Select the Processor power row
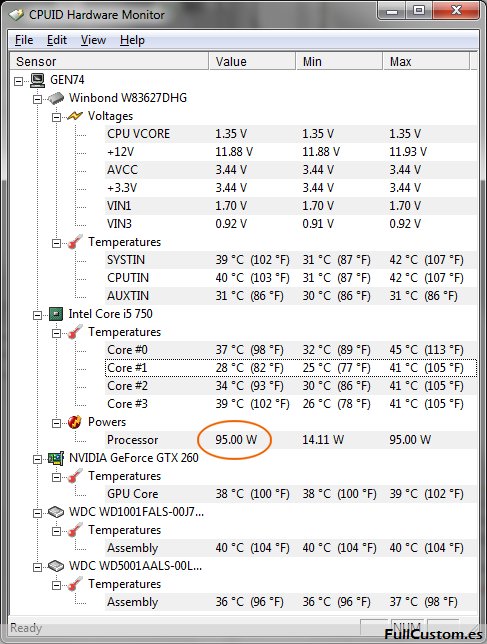 pos(291,440)
